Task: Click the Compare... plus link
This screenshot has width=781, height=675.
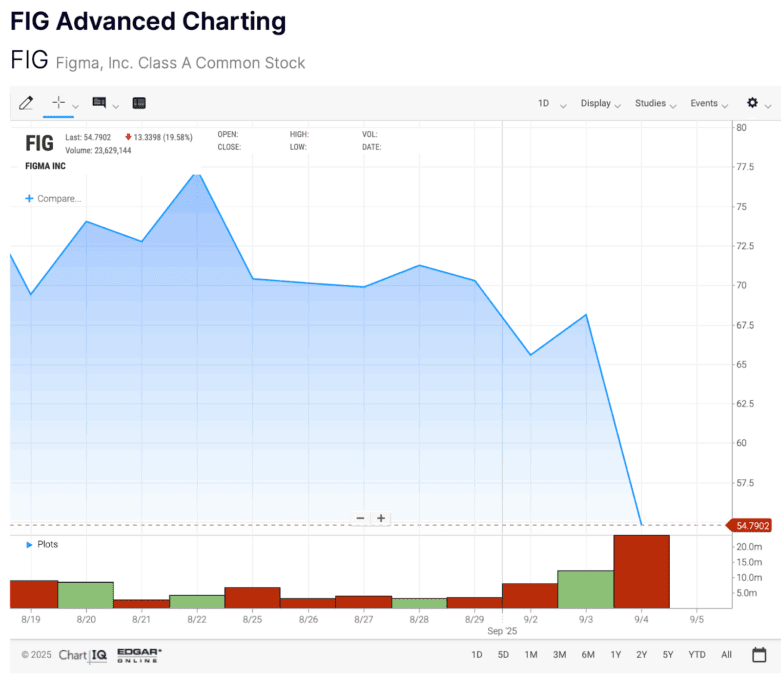Action: [53, 198]
